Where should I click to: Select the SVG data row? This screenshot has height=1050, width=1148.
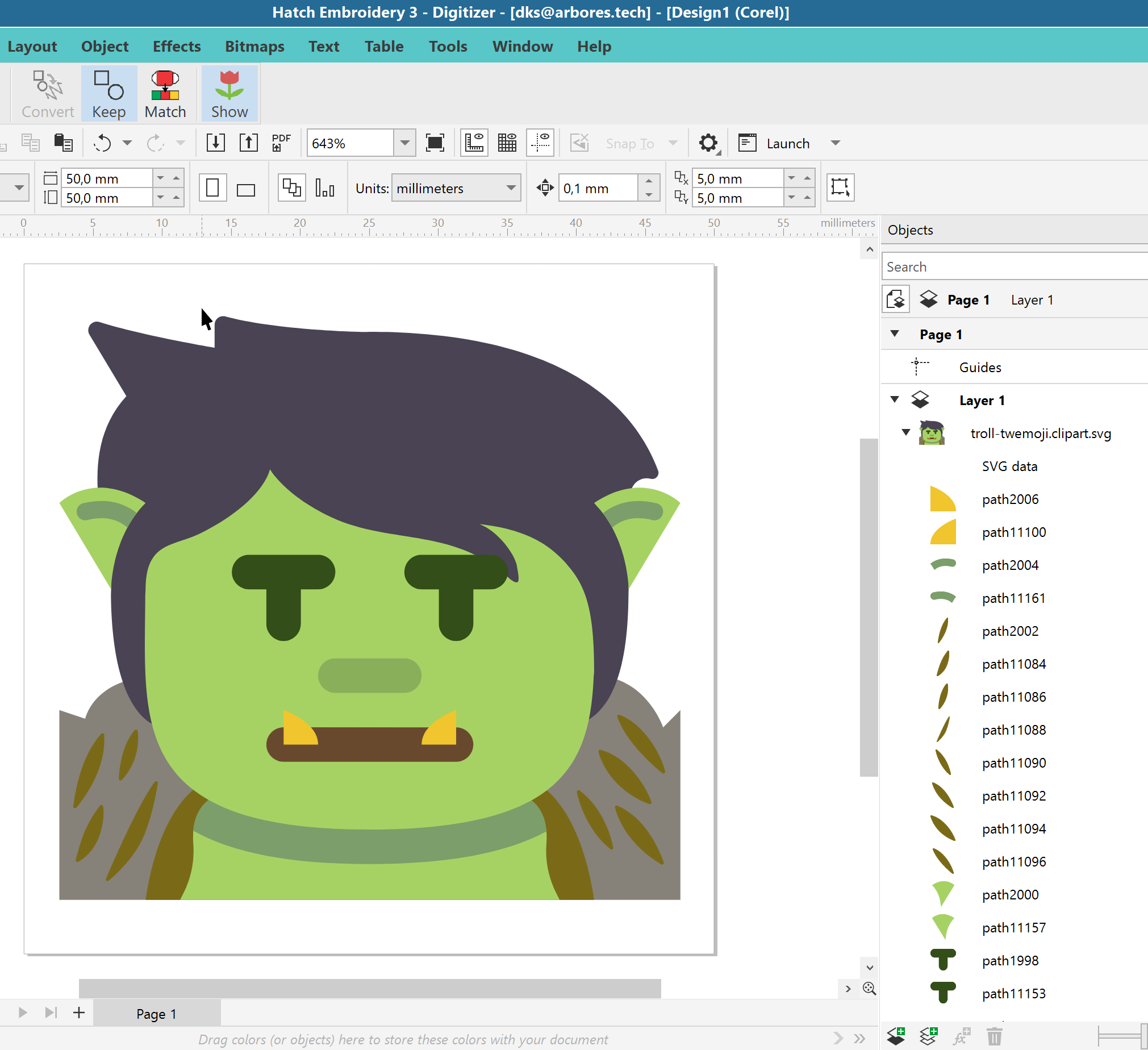click(1013, 466)
